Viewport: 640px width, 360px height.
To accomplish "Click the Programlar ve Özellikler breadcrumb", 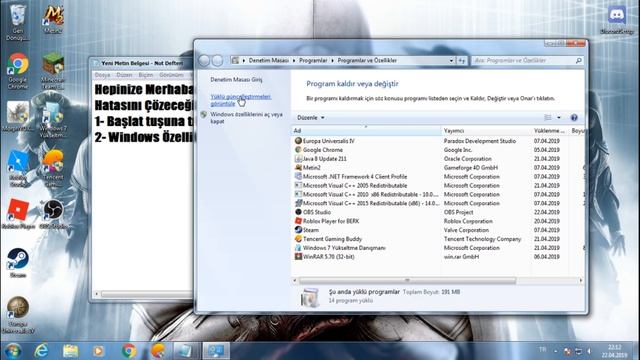I will click(x=367, y=60).
